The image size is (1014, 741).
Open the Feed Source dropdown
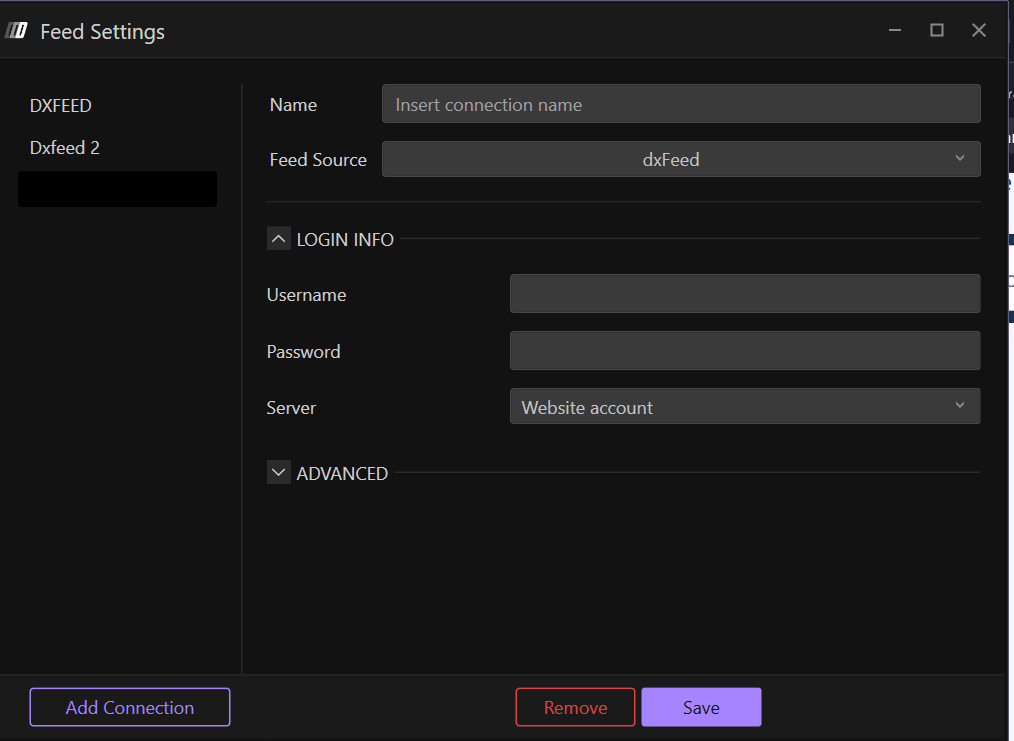click(x=680, y=159)
